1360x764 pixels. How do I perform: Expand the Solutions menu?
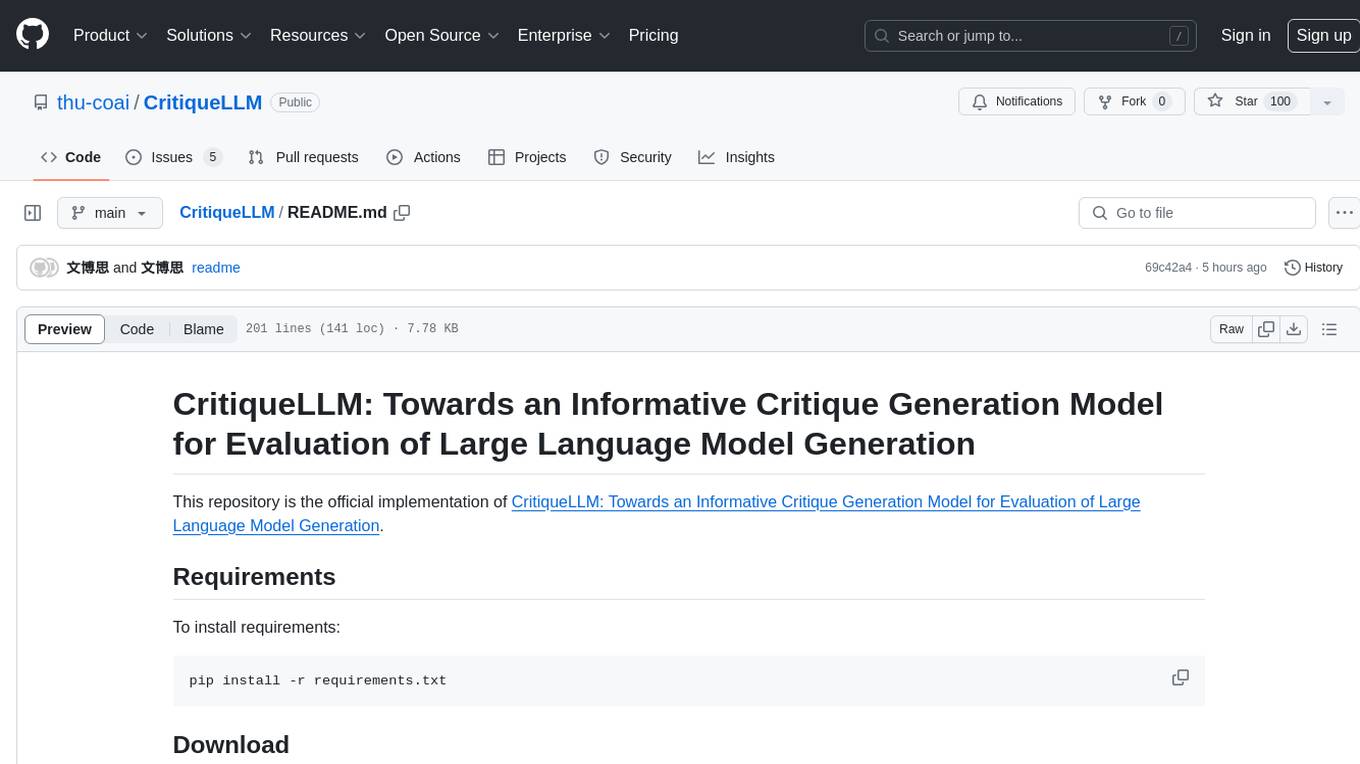[209, 35]
